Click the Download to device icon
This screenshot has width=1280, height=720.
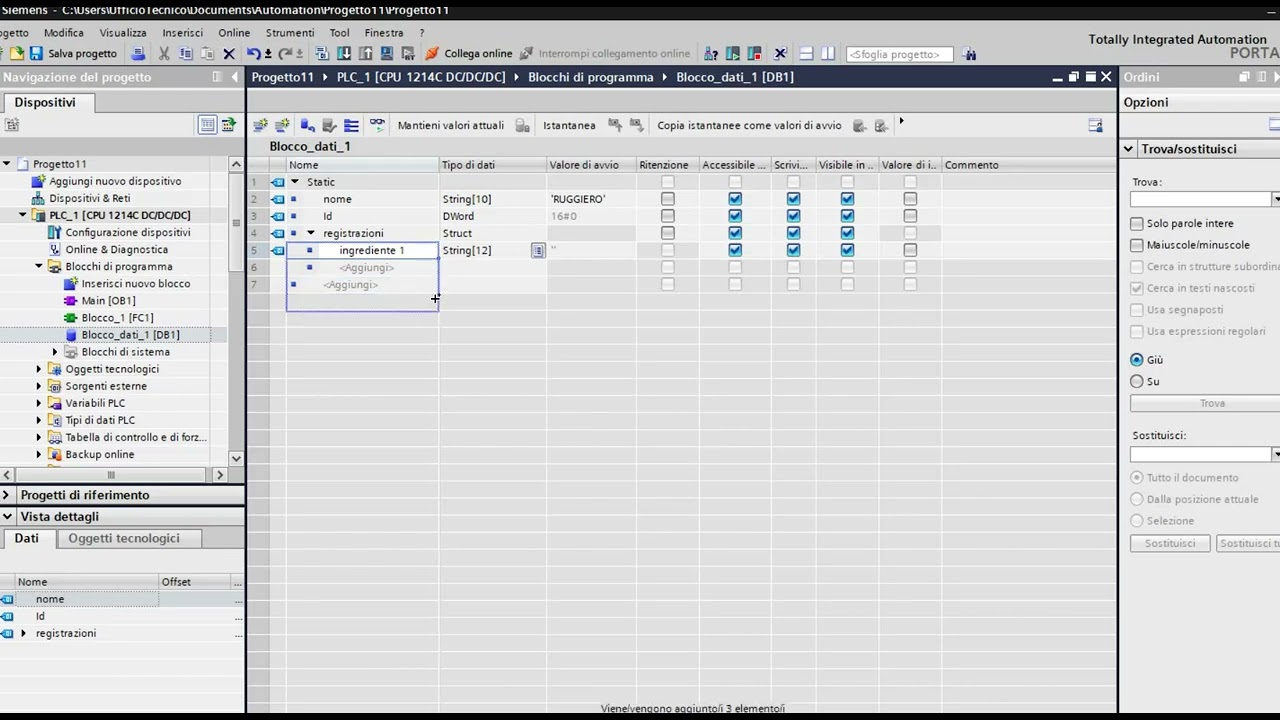click(344, 54)
